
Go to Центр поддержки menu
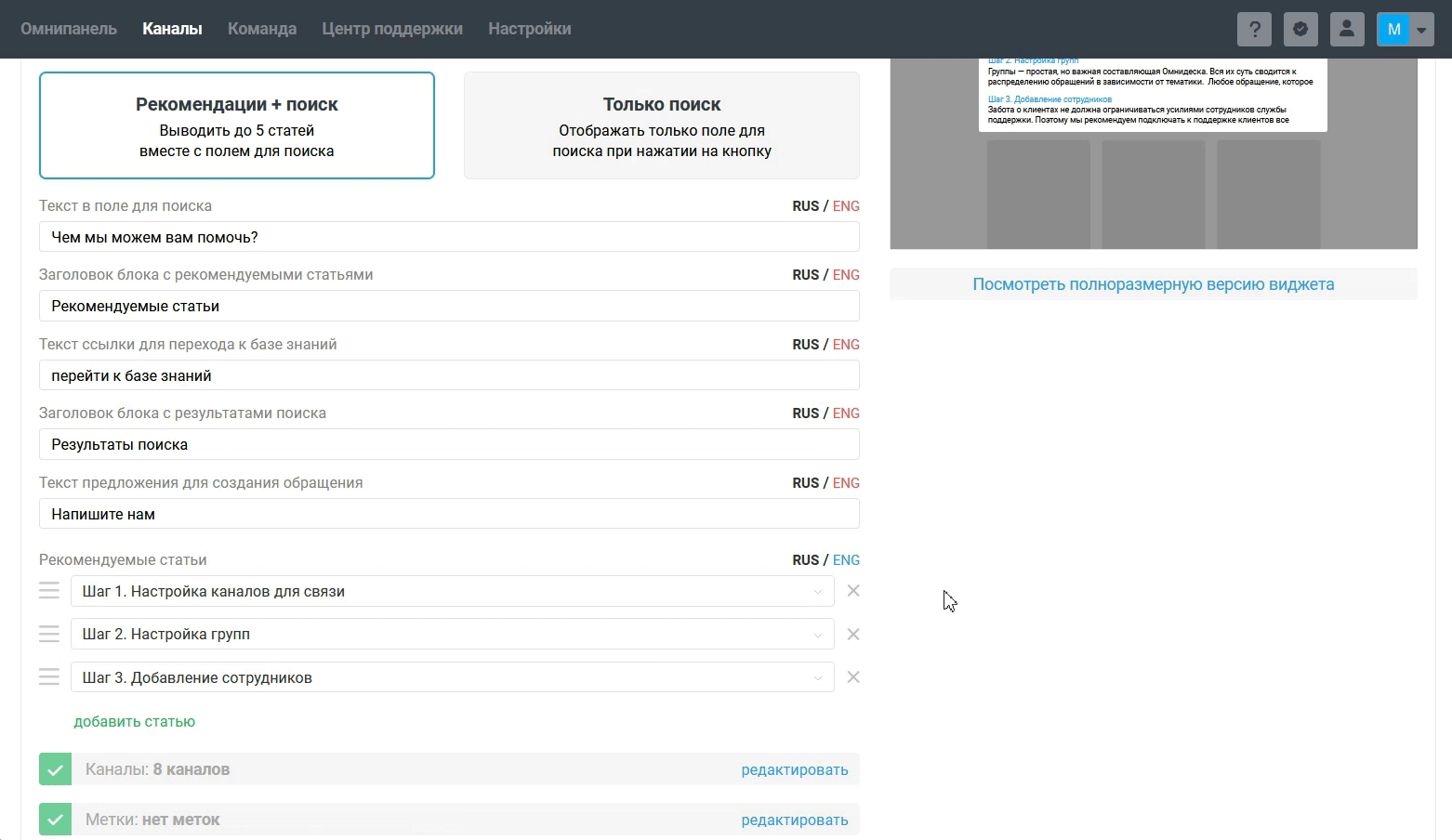392,29
